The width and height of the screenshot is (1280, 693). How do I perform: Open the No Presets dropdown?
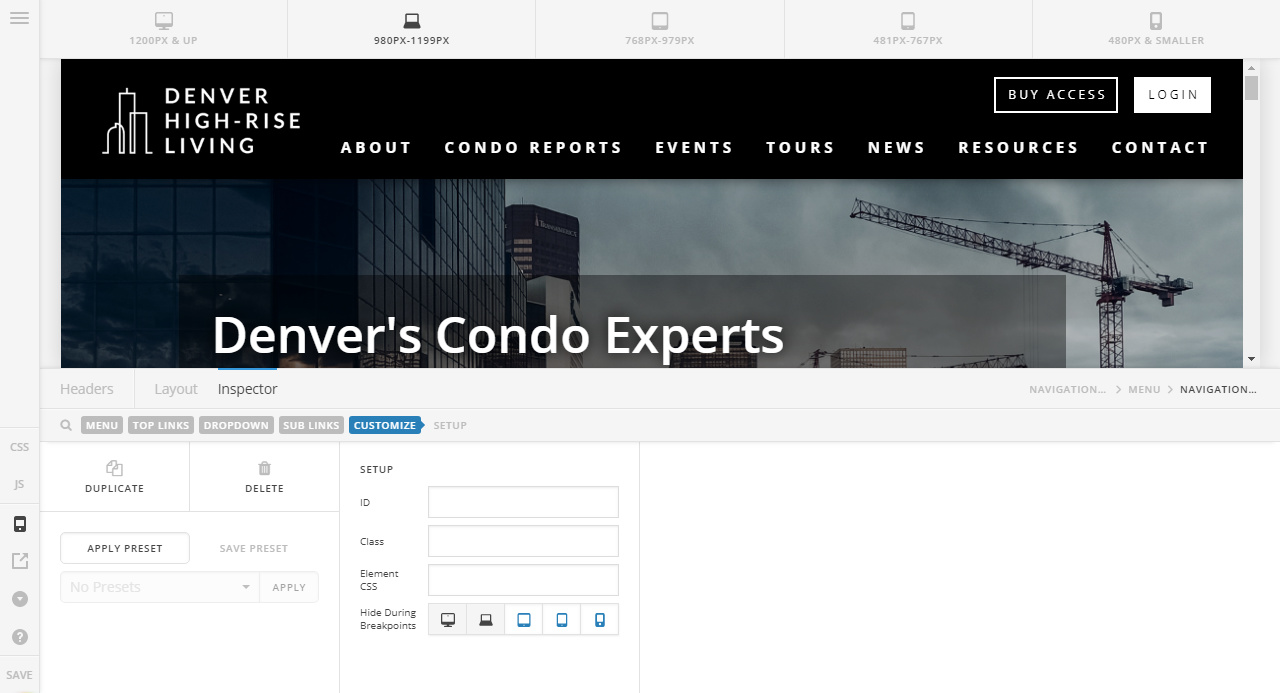(x=160, y=587)
